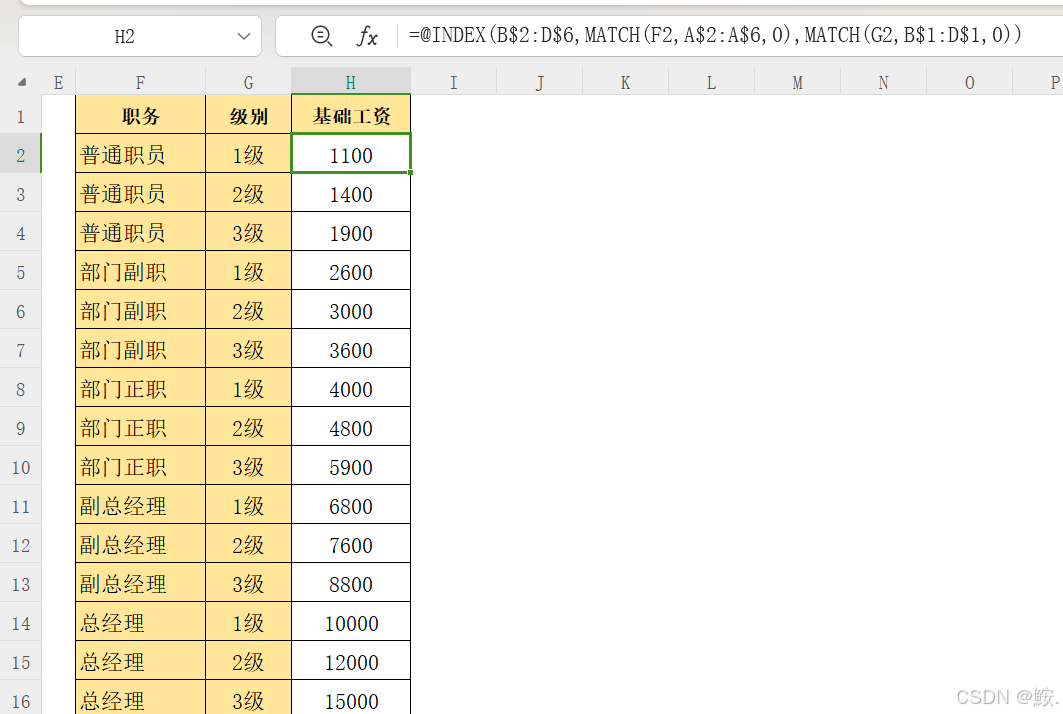This screenshot has height=714, width=1063.
Task: Select column H header
Action: pos(351,82)
